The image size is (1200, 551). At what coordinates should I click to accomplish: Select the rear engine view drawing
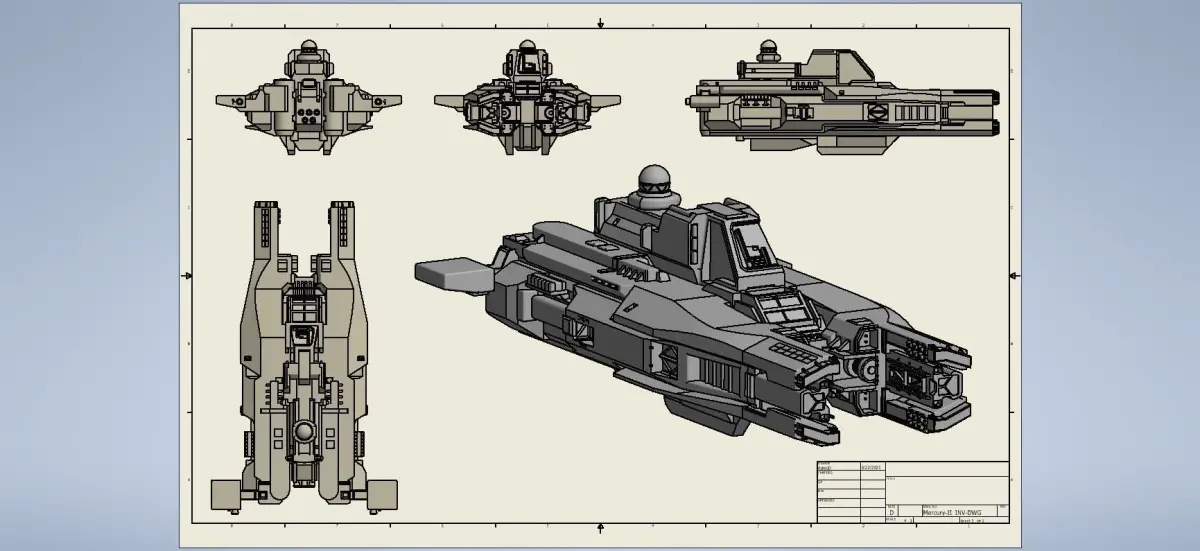(527, 98)
